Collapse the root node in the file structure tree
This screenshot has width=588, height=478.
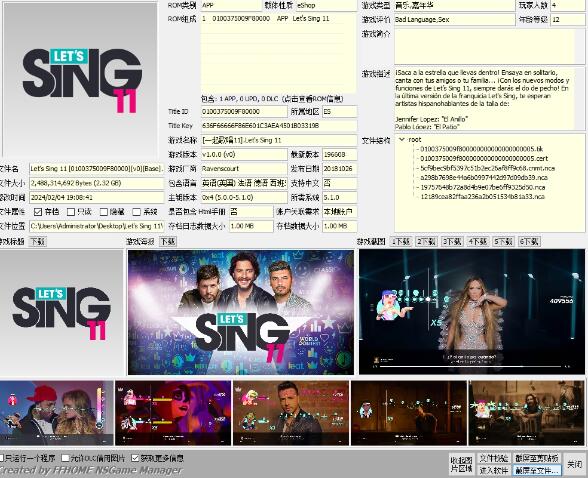pyautogui.click(x=402, y=139)
